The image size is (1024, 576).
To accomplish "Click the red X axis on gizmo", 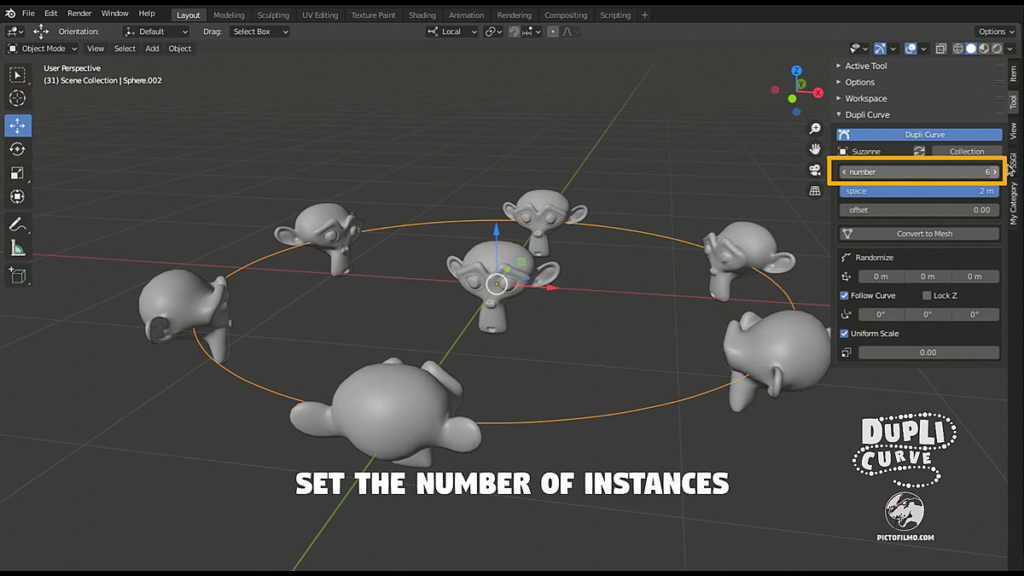I will click(x=818, y=93).
